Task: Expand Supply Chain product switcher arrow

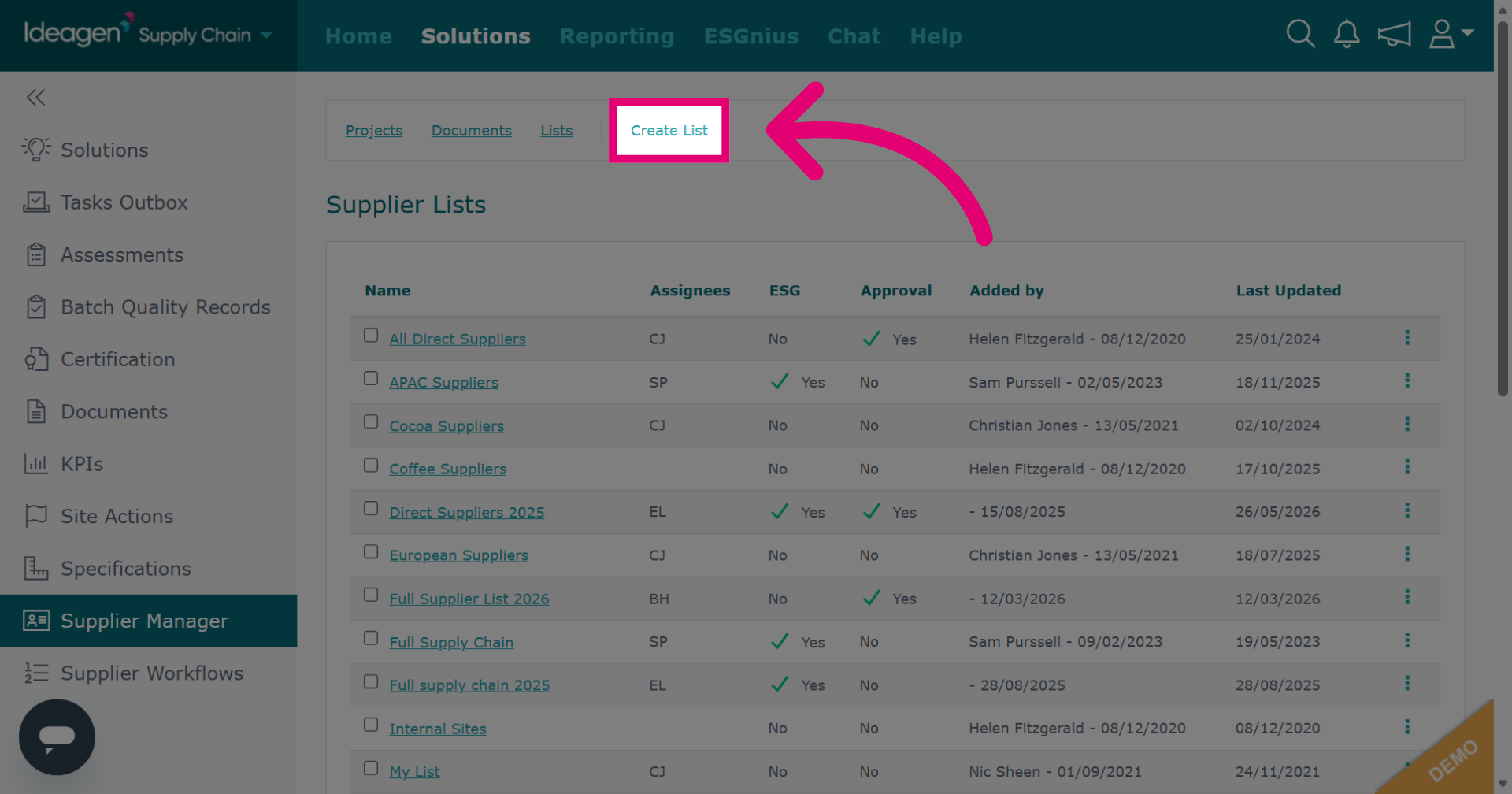Action: 266,35
